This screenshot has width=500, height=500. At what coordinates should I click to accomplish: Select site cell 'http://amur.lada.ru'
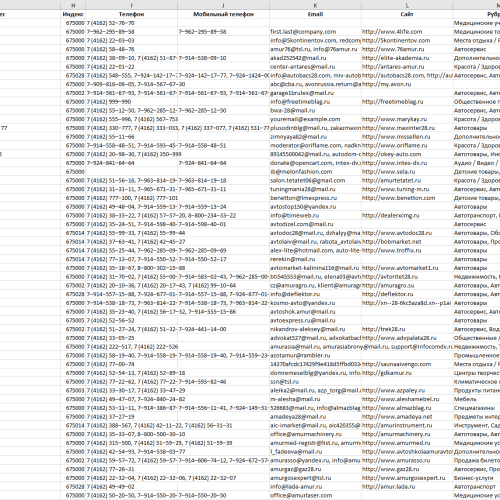point(407,487)
